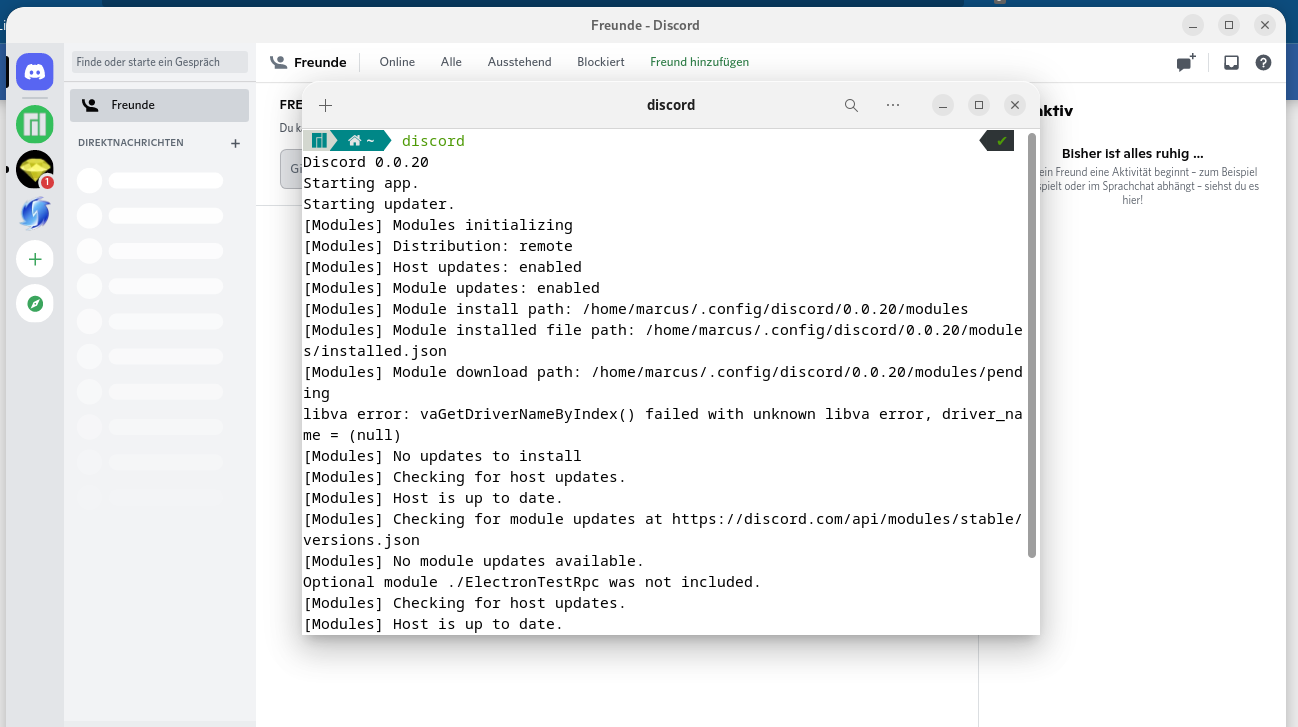Minimize the Discord window
The height and width of the screenshot is (727, 1298).
coord(1193,25)
